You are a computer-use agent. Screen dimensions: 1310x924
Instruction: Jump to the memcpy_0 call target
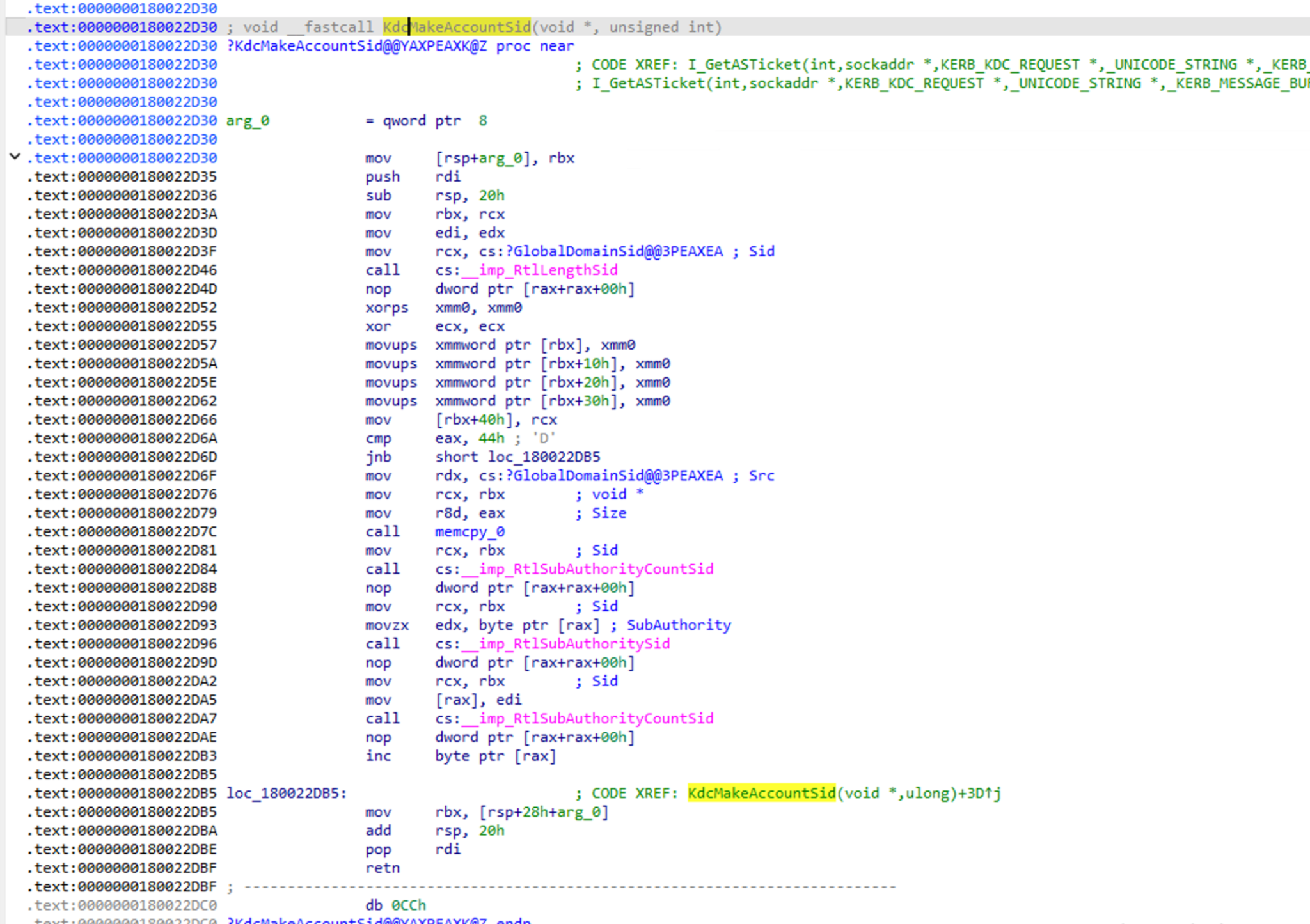click(x=470, y=532)
